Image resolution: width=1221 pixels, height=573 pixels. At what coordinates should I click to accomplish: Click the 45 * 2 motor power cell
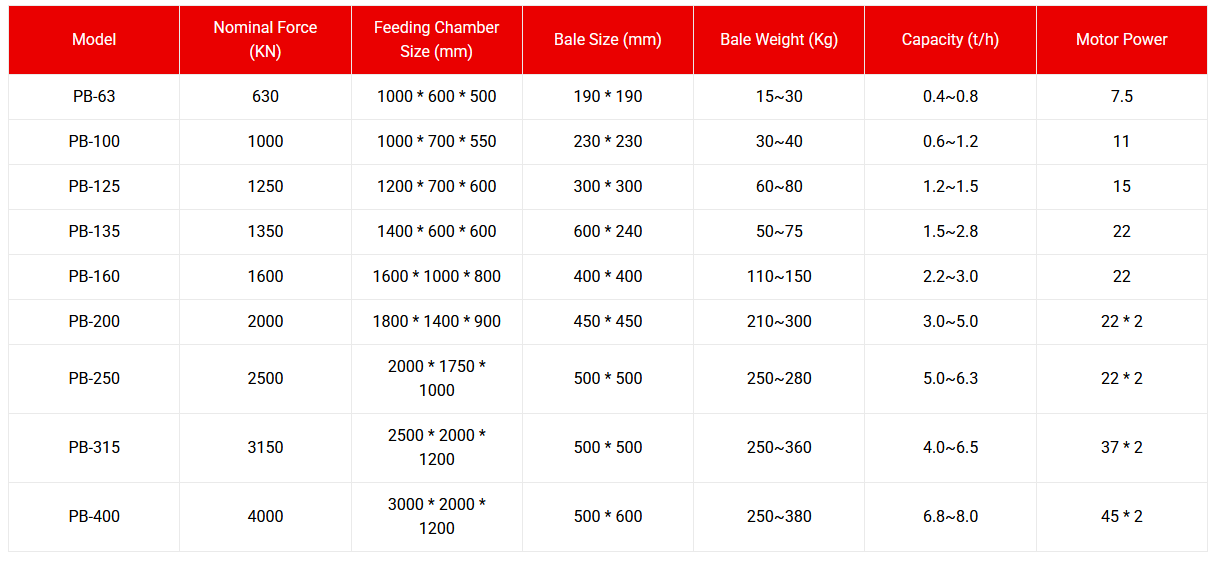click(x=1121, y=517)
